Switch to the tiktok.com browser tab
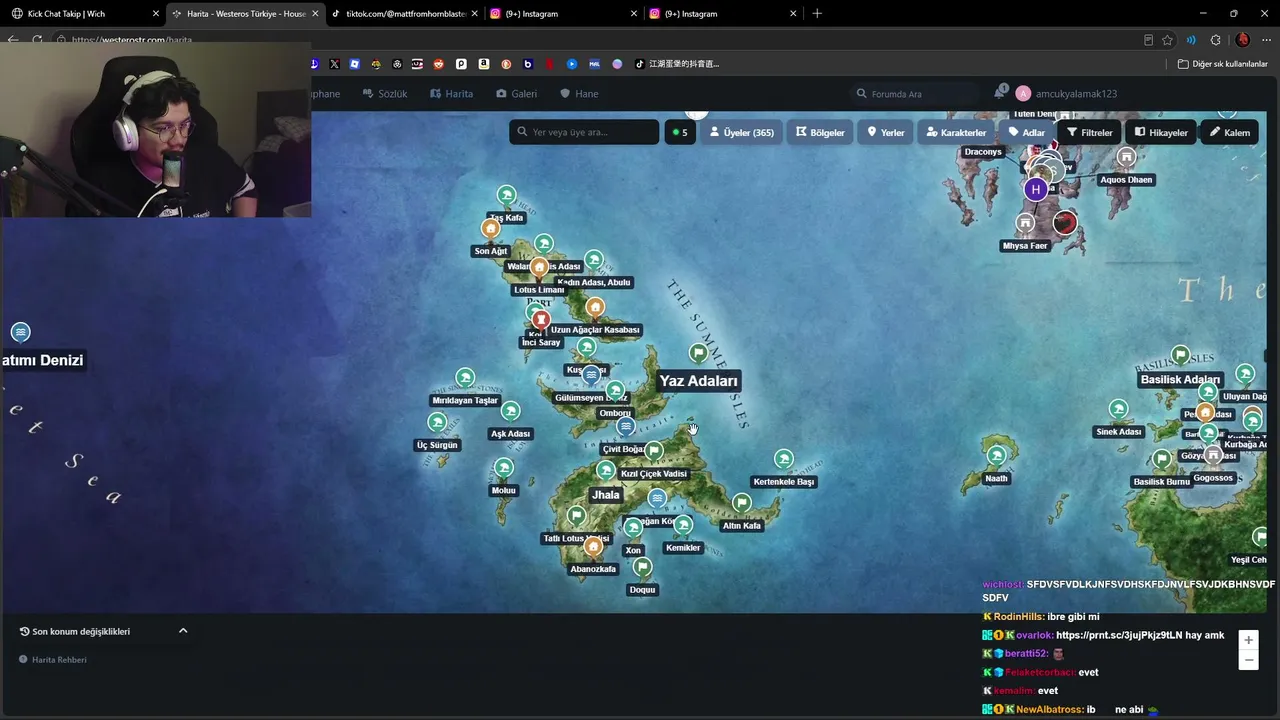 (x=405, y=14)
